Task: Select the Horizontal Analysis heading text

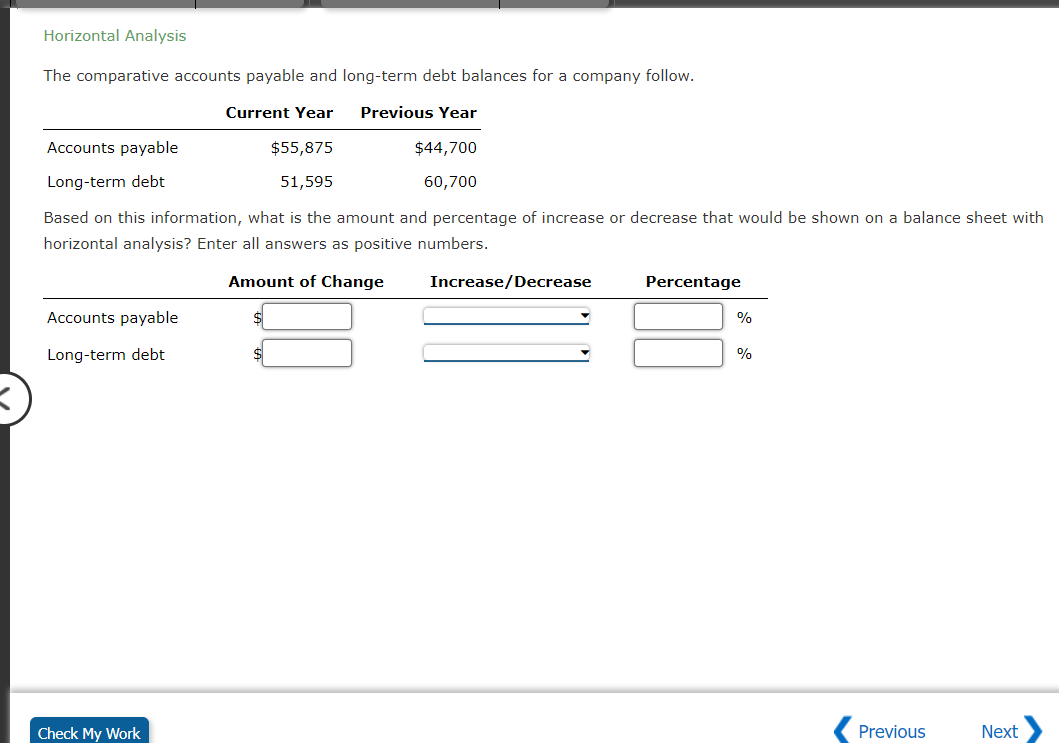Action: [114, 35]
